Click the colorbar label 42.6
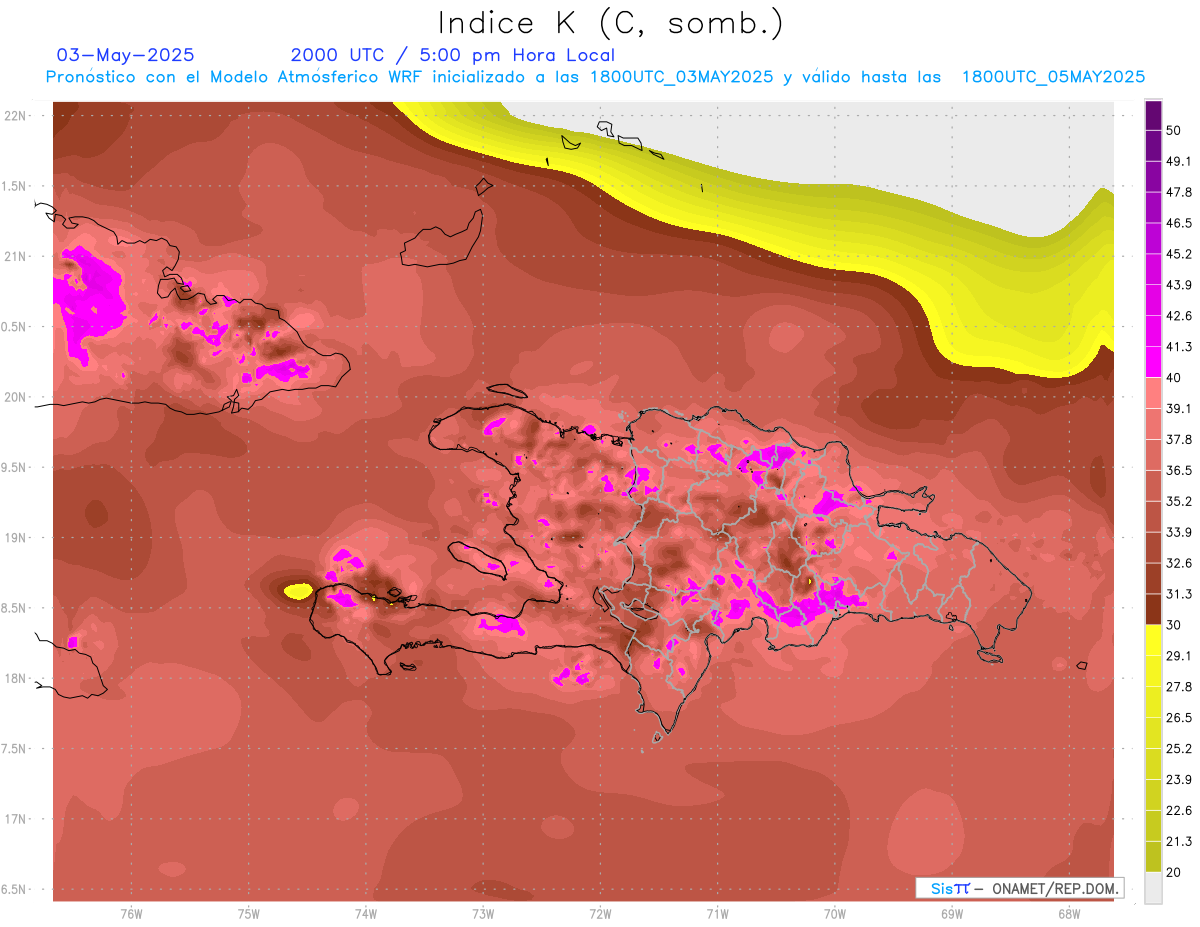Viewport: 1200px width, 927px height. [x=1180, y=316]
